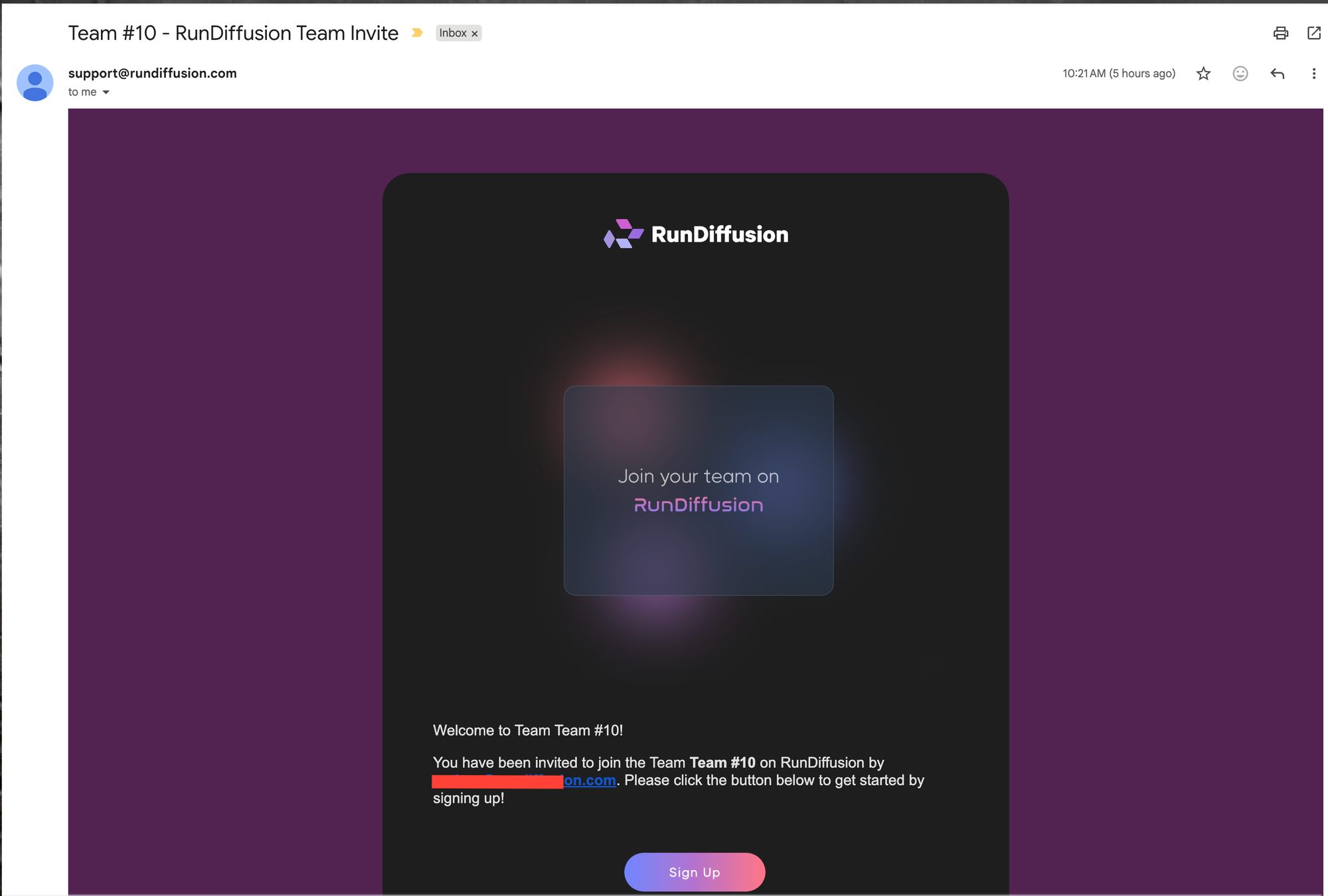Viewport: 1328px width, 896px height.
Task: Star this email
Action: click(x=1203, y=74)
